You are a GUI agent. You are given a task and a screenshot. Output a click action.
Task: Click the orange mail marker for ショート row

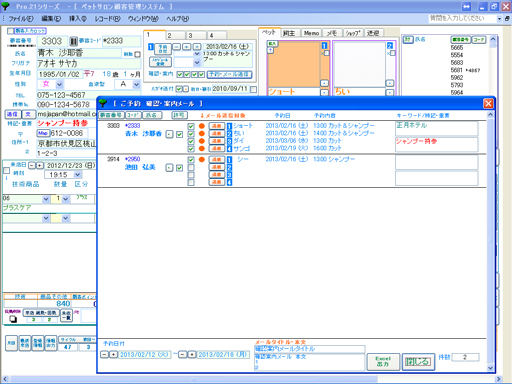pos(202,126)
